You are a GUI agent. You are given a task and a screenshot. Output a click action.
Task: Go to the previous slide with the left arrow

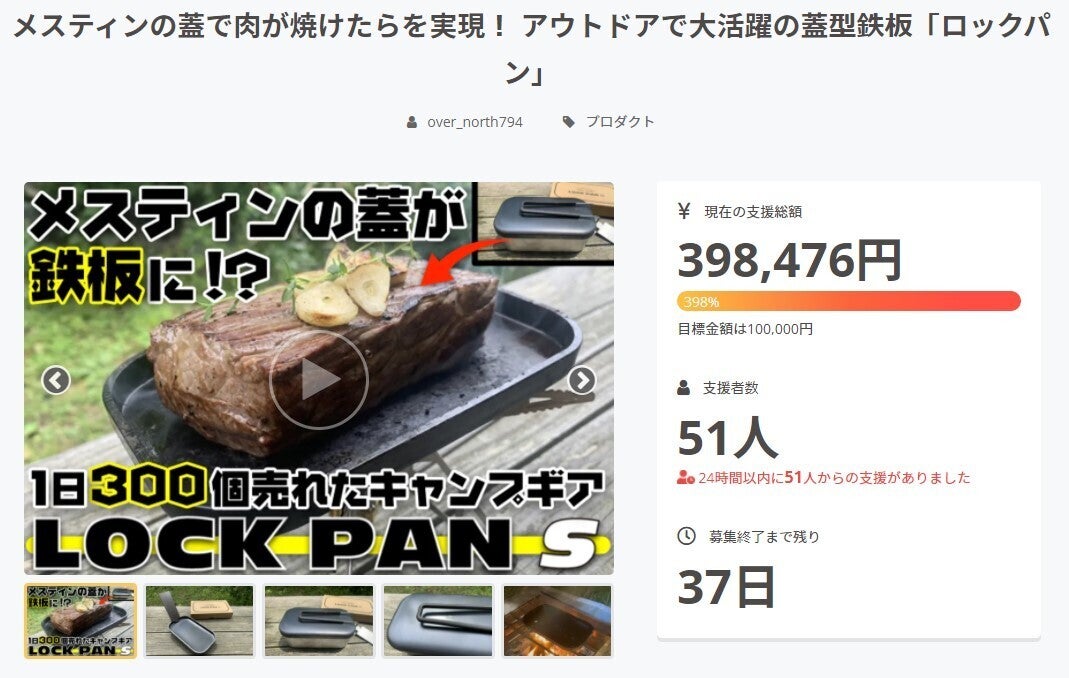[56, 380]
